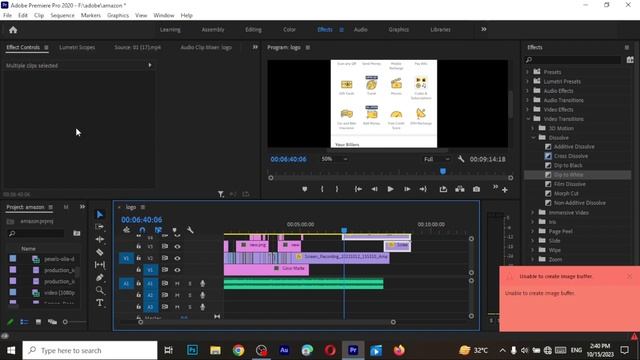The height and width of the screenshot is (360, 640).
Task: Select the Cross Dissolve transition
Action: pos(571,156)
